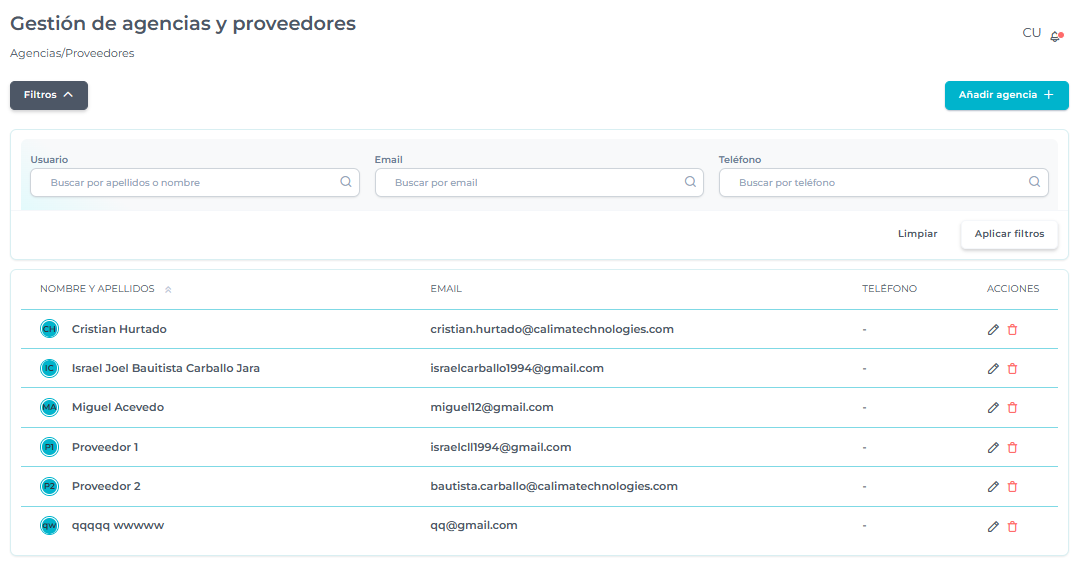
Task: Open the notifications bell
Action: coord(1055,36)
